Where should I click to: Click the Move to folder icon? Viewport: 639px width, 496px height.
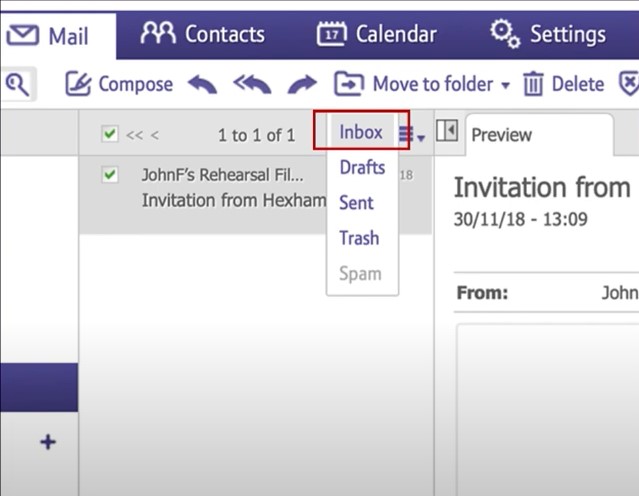pyautogui.click(x=349, y=84)
